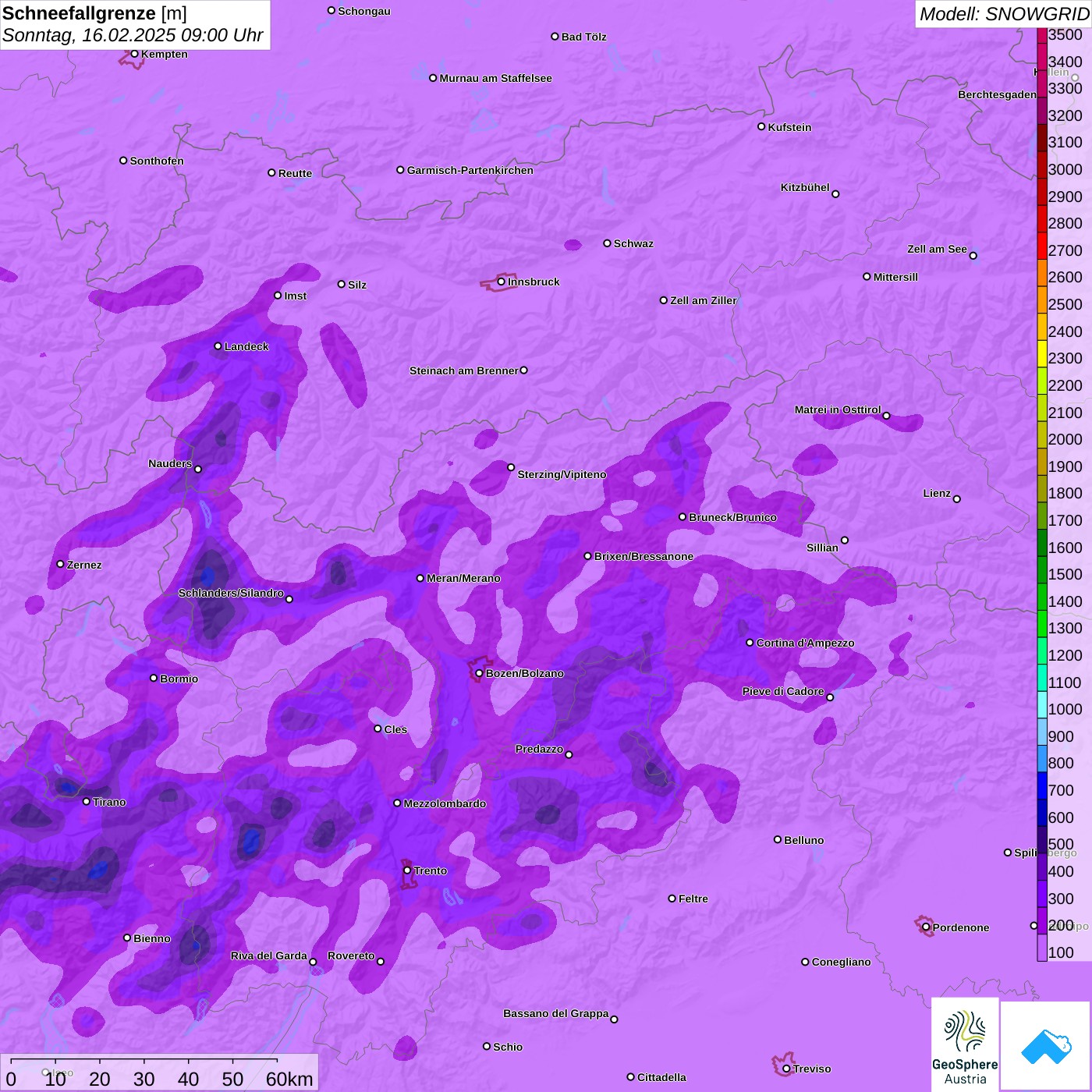This screenshot has height=1092, width=1092.
Task: Click the 'Schlanders/Silandro' label
Action: 231,593
